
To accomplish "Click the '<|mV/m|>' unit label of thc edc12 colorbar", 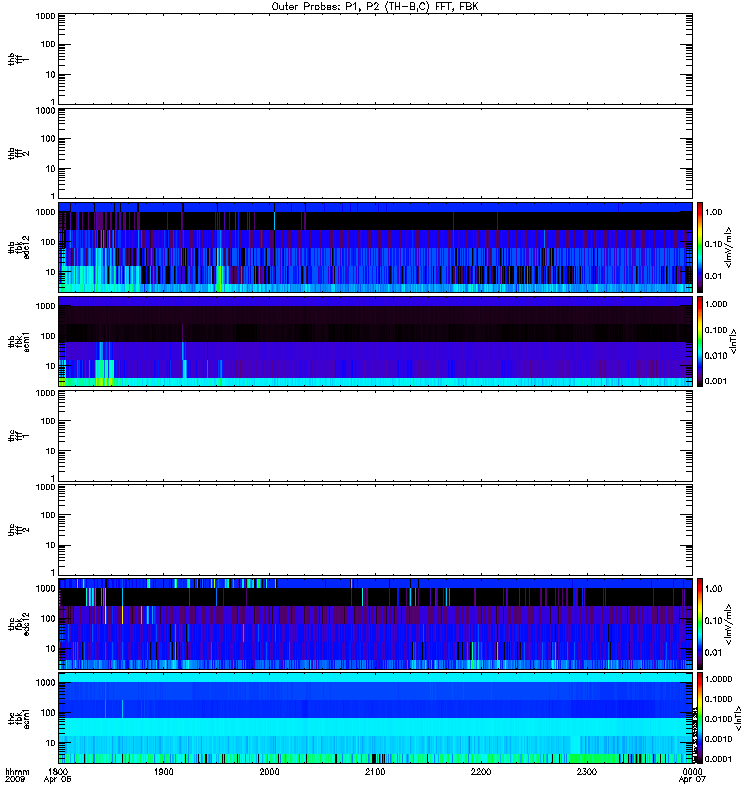I will [x=729, y=623].
